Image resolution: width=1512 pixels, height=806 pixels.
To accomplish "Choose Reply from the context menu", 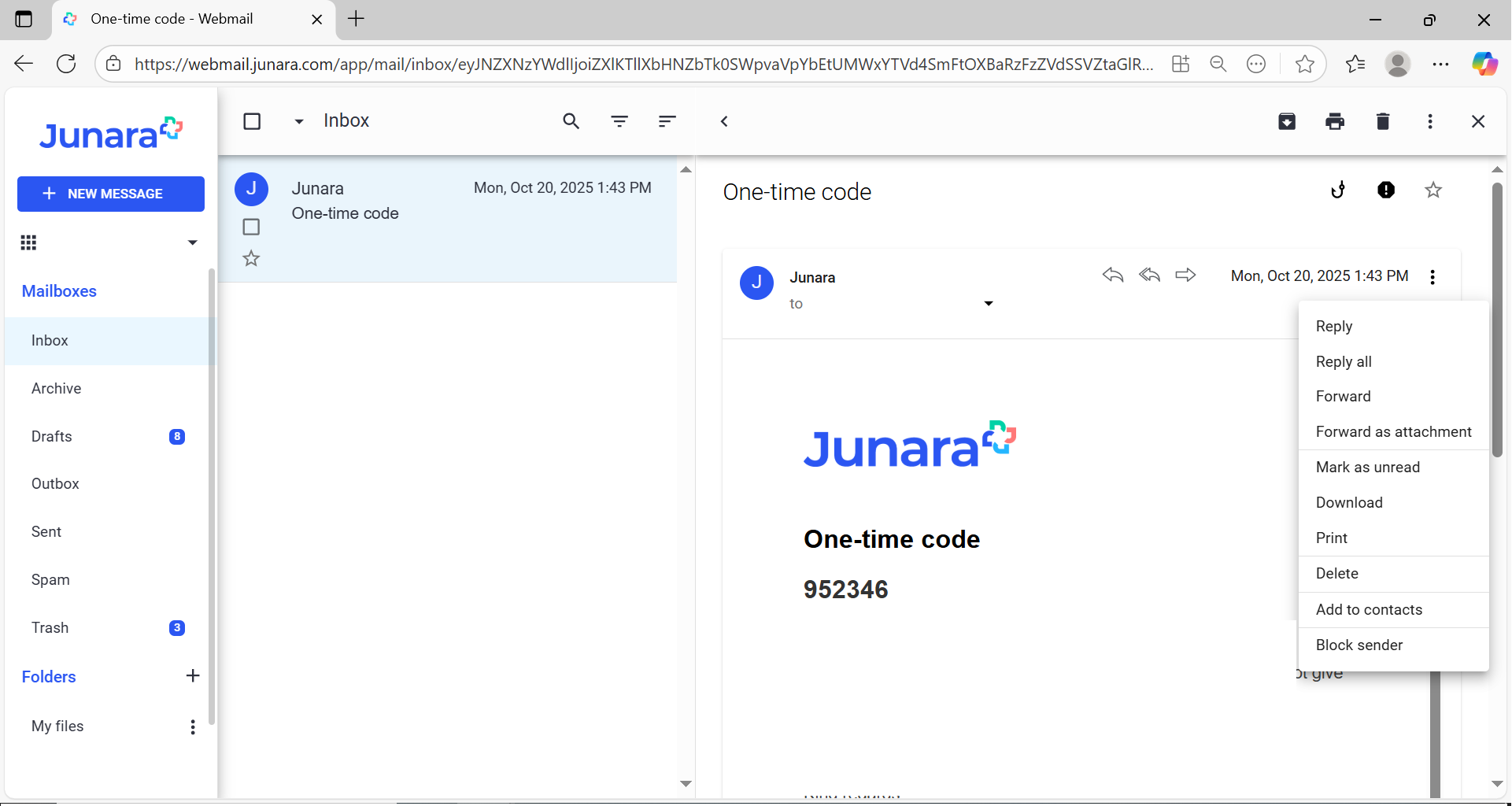I will (x=1393, y=326).
